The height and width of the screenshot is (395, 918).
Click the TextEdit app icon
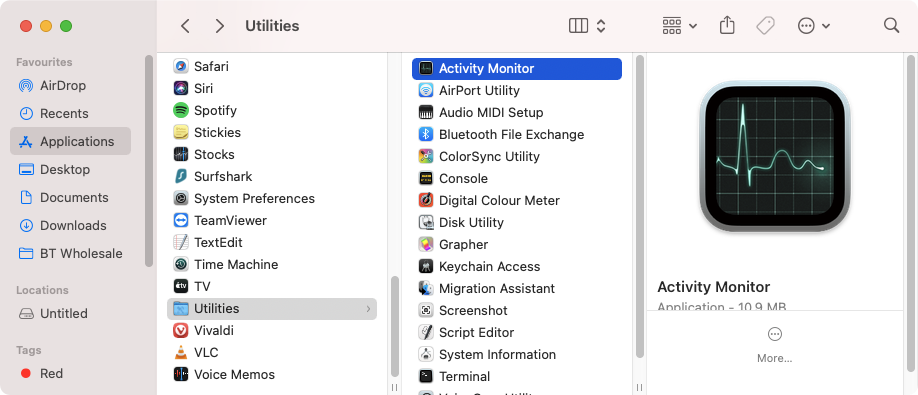[181, 242]
